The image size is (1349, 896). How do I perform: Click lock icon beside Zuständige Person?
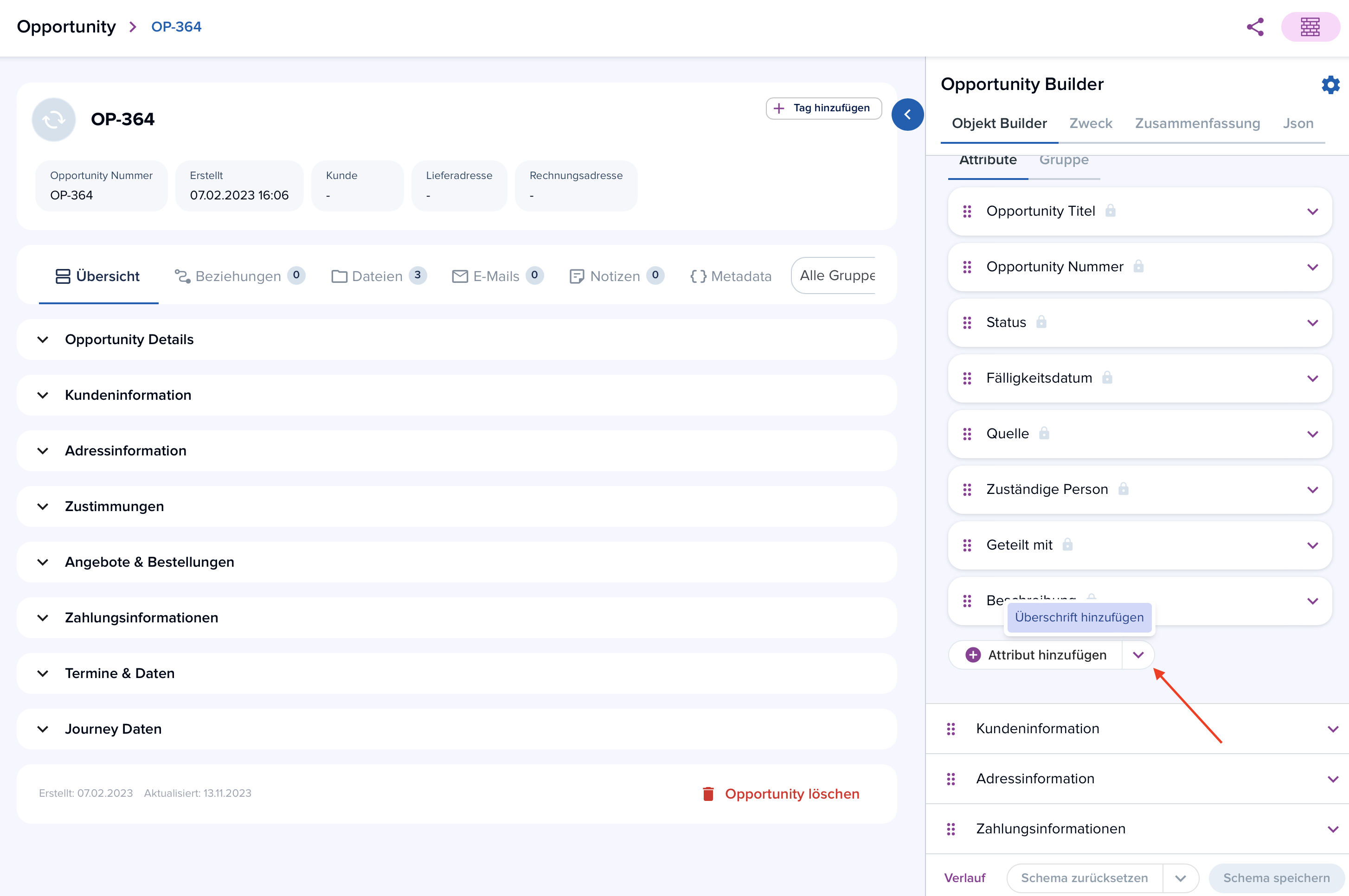tap(1123, 489)
